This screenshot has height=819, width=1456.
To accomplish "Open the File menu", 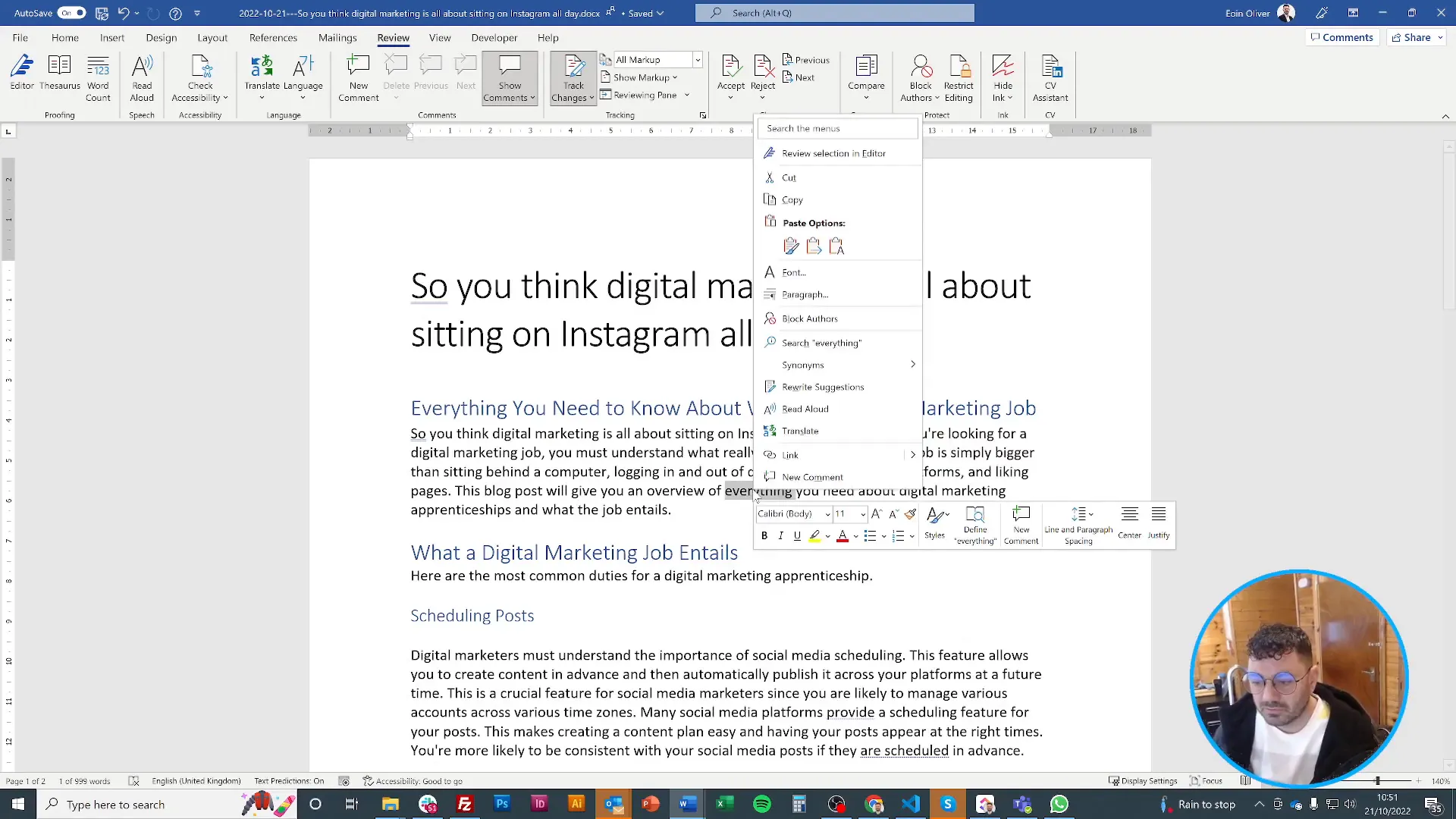I will [20, 38].
